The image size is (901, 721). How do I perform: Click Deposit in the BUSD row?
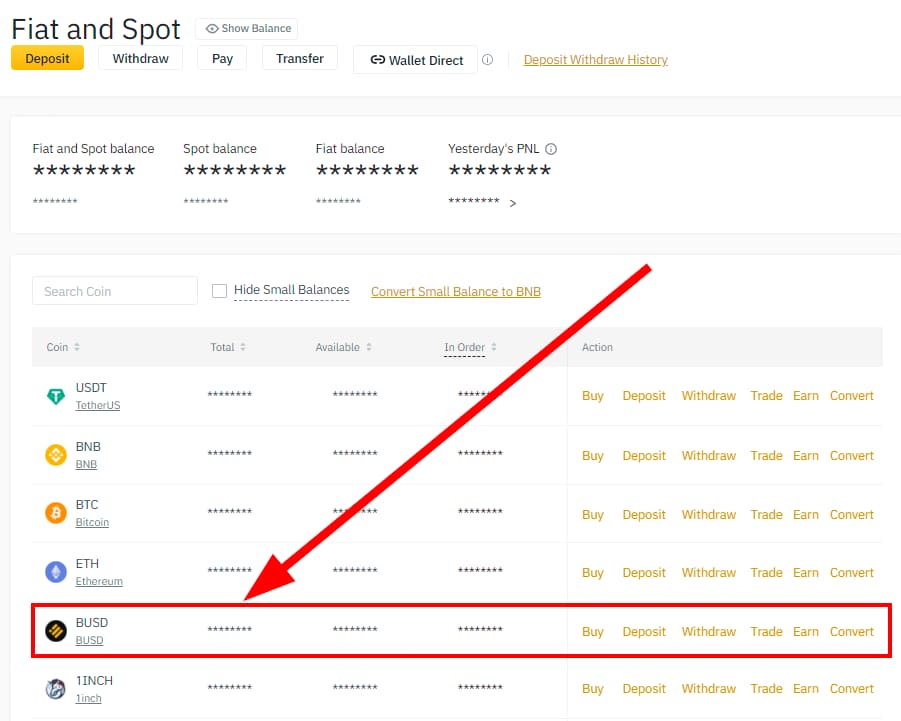[x=644, y=631]
